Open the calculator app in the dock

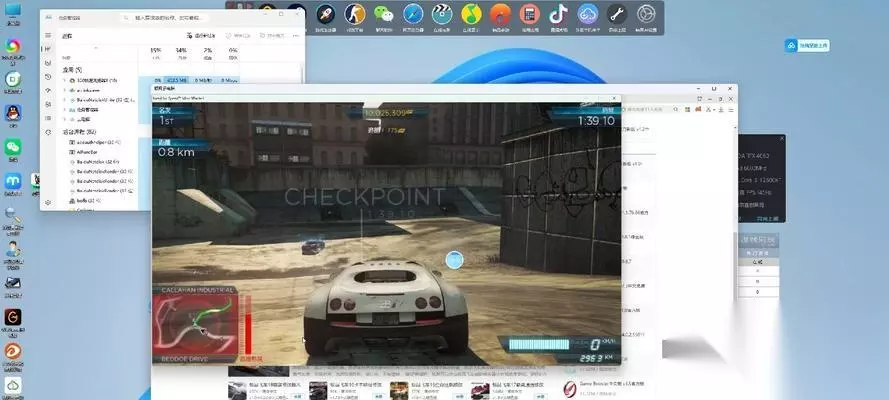click(x=530, y=14)
